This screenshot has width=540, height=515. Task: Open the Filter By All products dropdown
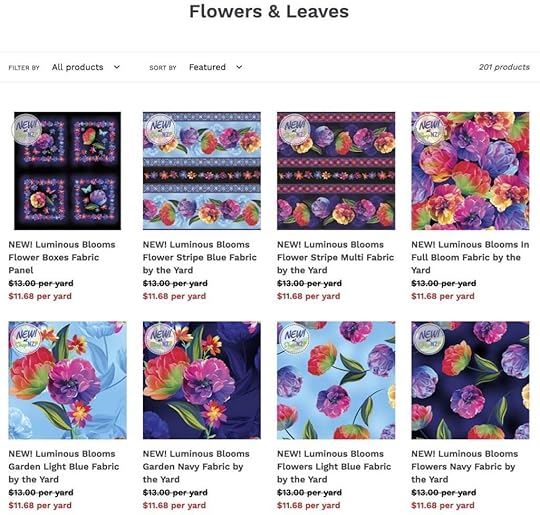coord(86,67)
